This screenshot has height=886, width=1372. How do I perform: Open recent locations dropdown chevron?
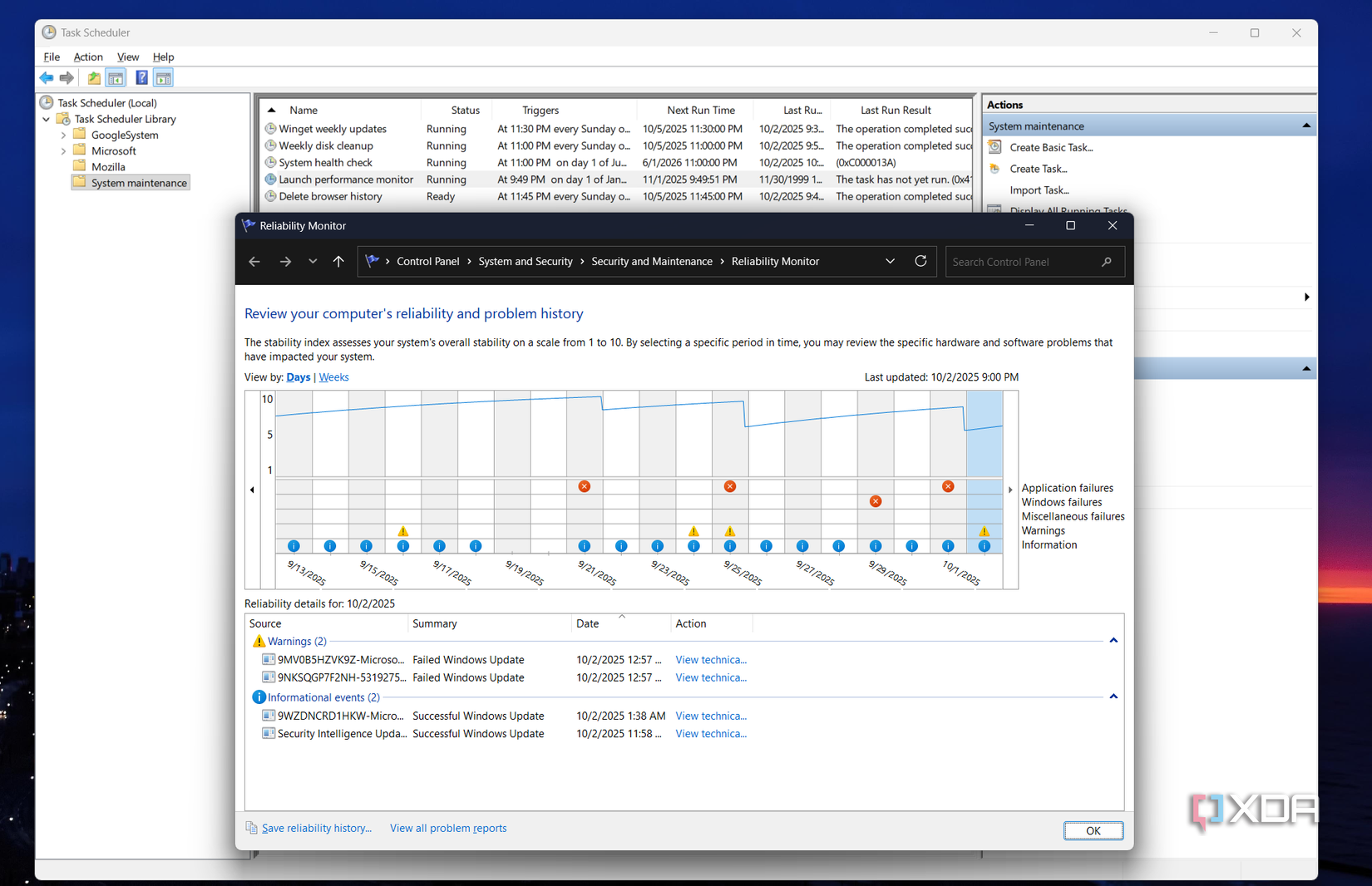[x=313, y=262]
